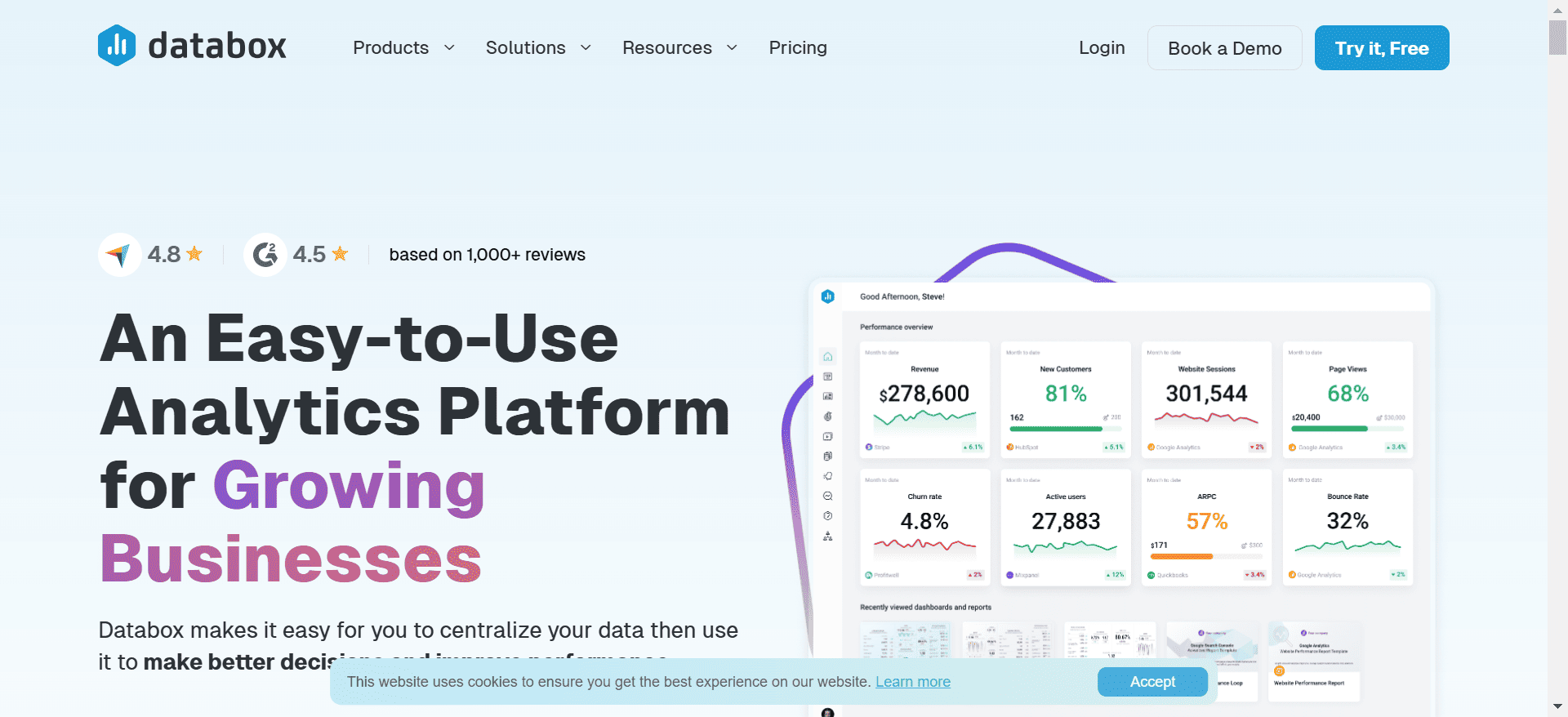The width and height of the screenshot is (1568, 717).
Task: Click the 32% Bounce Rate value
Action: [x=1347, y=521]
